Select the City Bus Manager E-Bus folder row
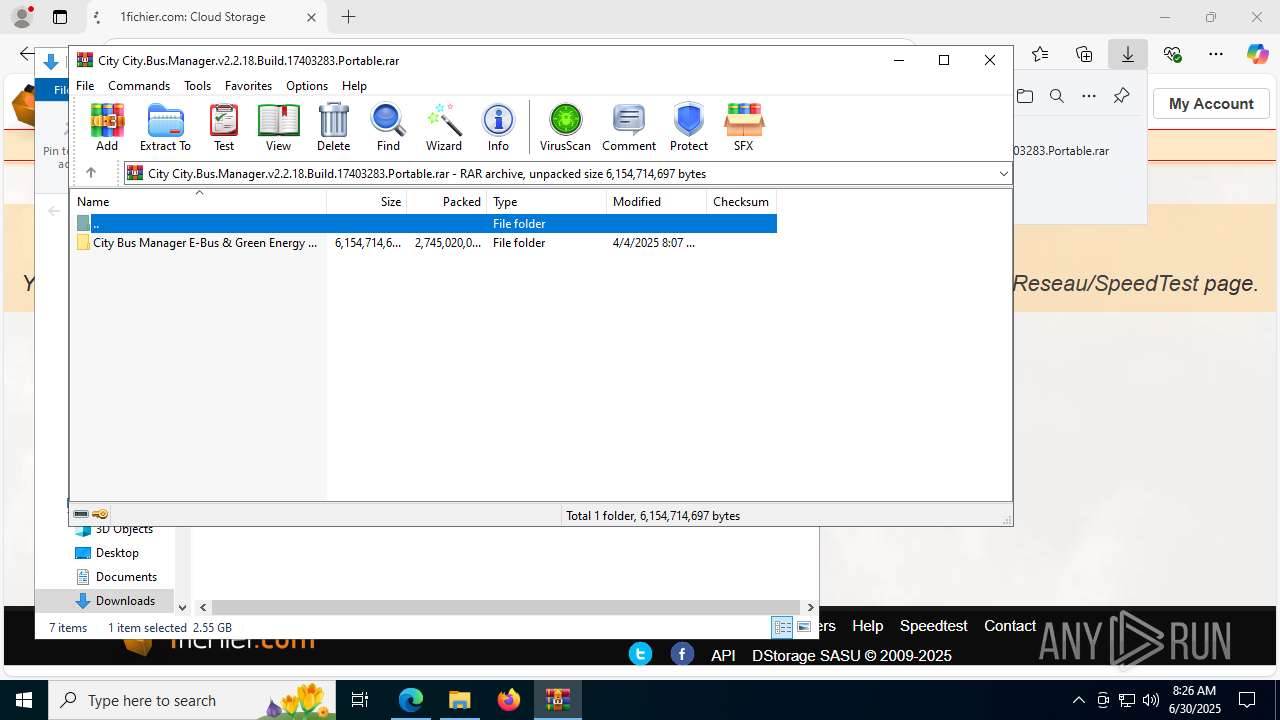The image size is (1280, 720). pyautogui.click(x=425, y=243)
